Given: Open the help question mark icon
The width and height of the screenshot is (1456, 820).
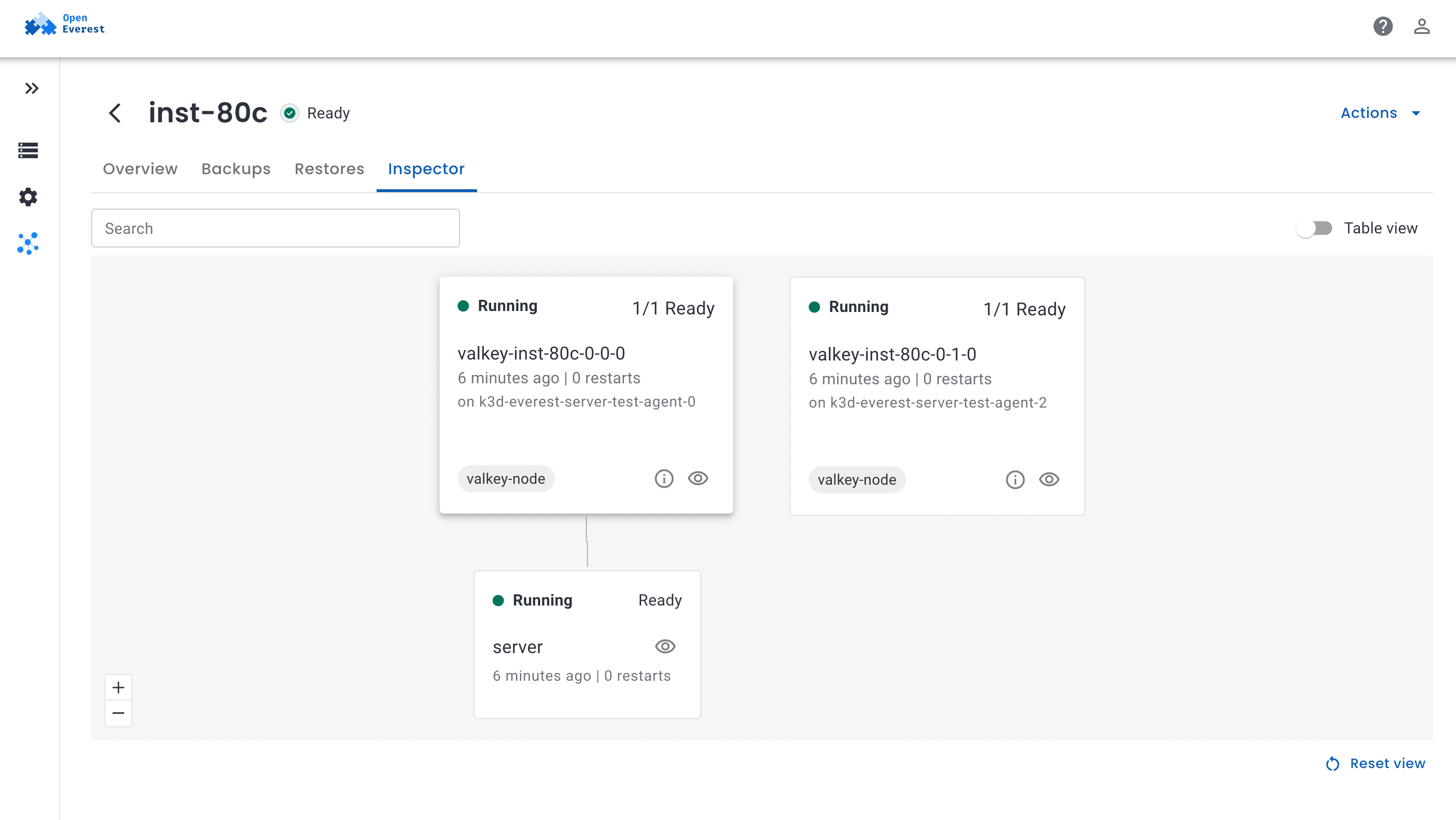Looking at the screenshot, I should 1383,27.
